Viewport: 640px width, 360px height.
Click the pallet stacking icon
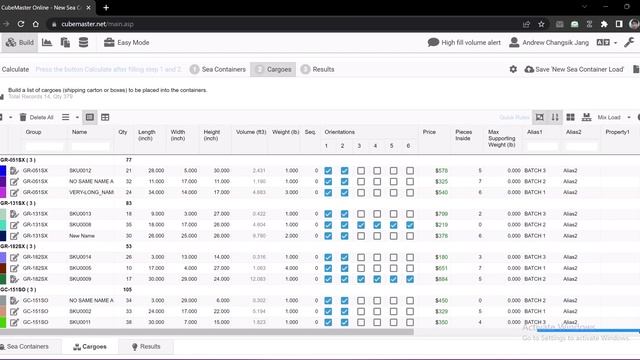click(x=587, y=118)
